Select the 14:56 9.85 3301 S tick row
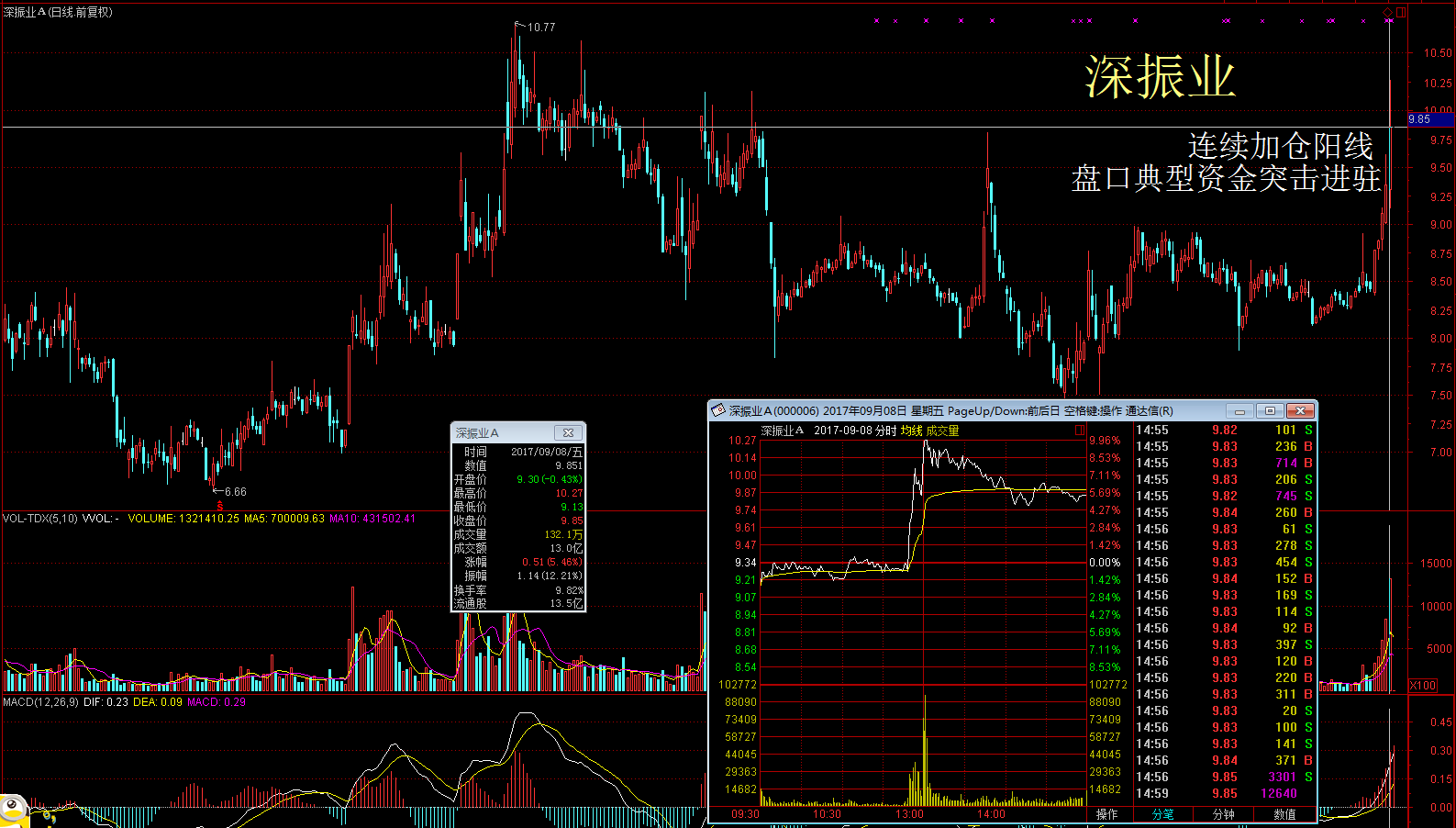The image size is (1456, 828). pyautogui.click(x=1226, y=777)
